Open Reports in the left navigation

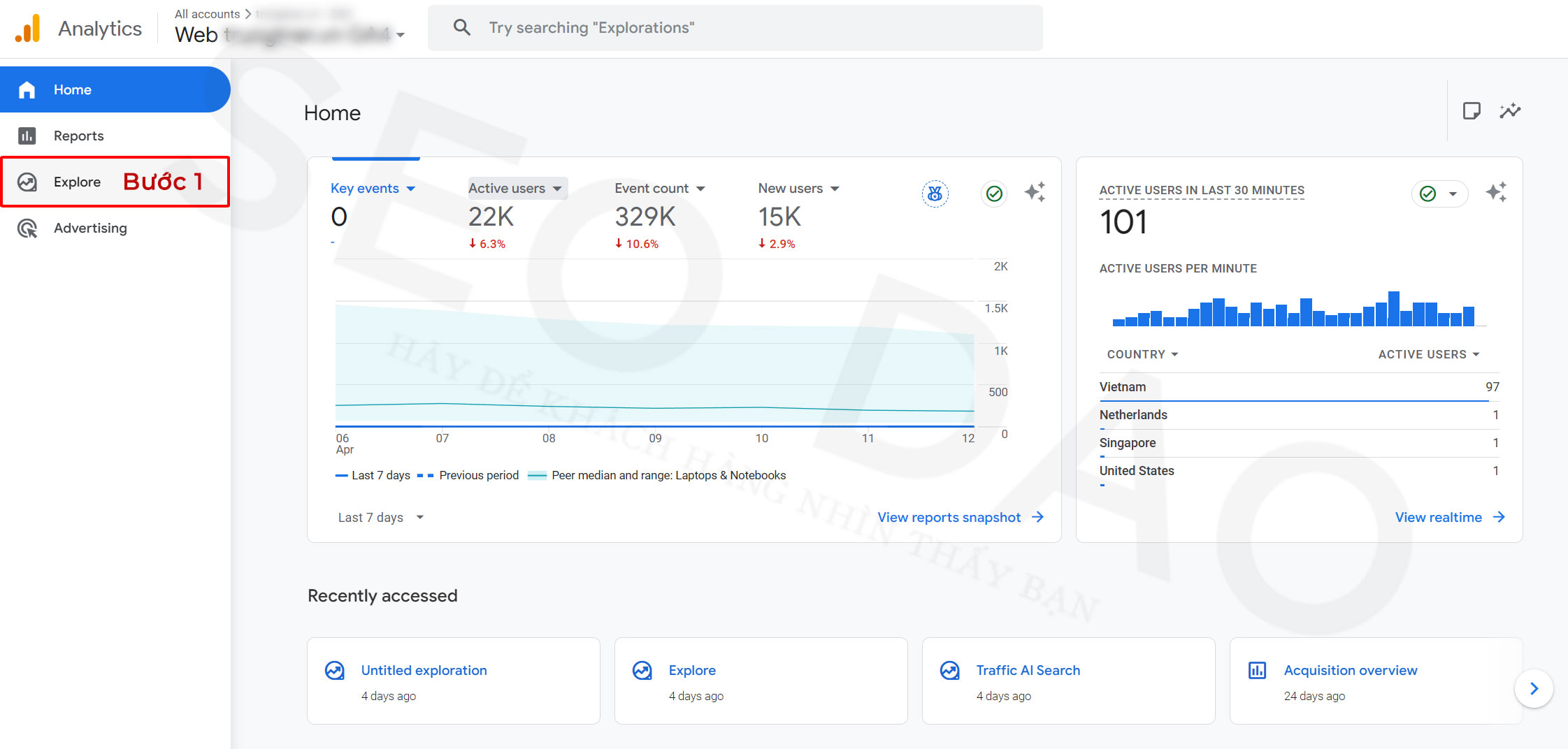78,136
